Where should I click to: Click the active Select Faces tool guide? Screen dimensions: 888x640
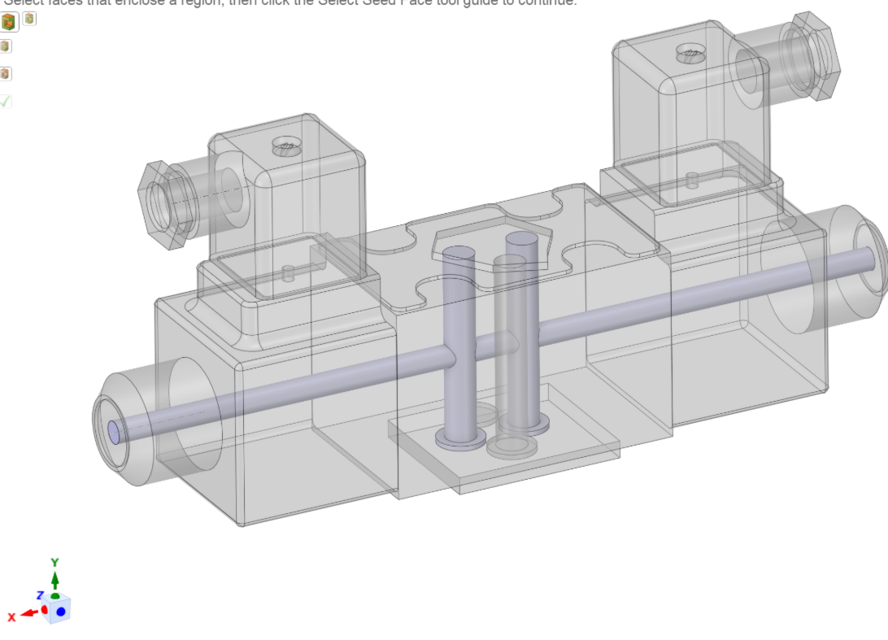tap(11, 21)
